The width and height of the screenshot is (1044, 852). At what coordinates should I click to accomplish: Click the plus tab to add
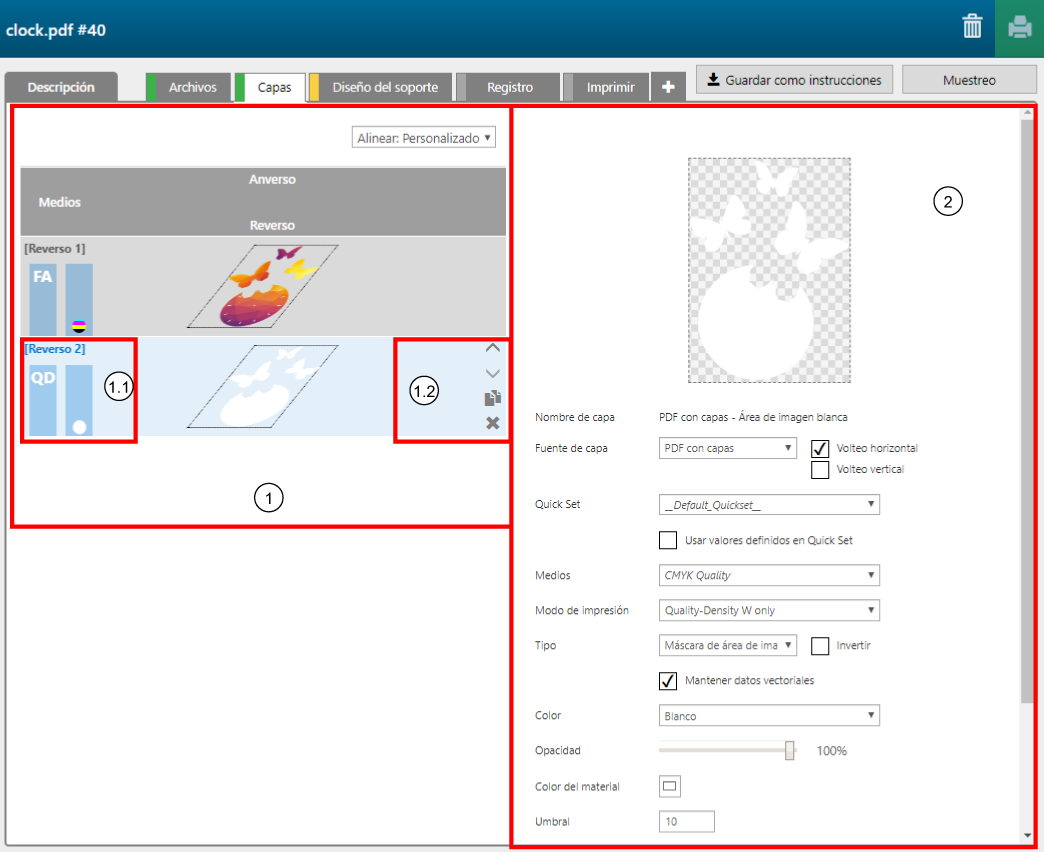(x=667, y=87)
